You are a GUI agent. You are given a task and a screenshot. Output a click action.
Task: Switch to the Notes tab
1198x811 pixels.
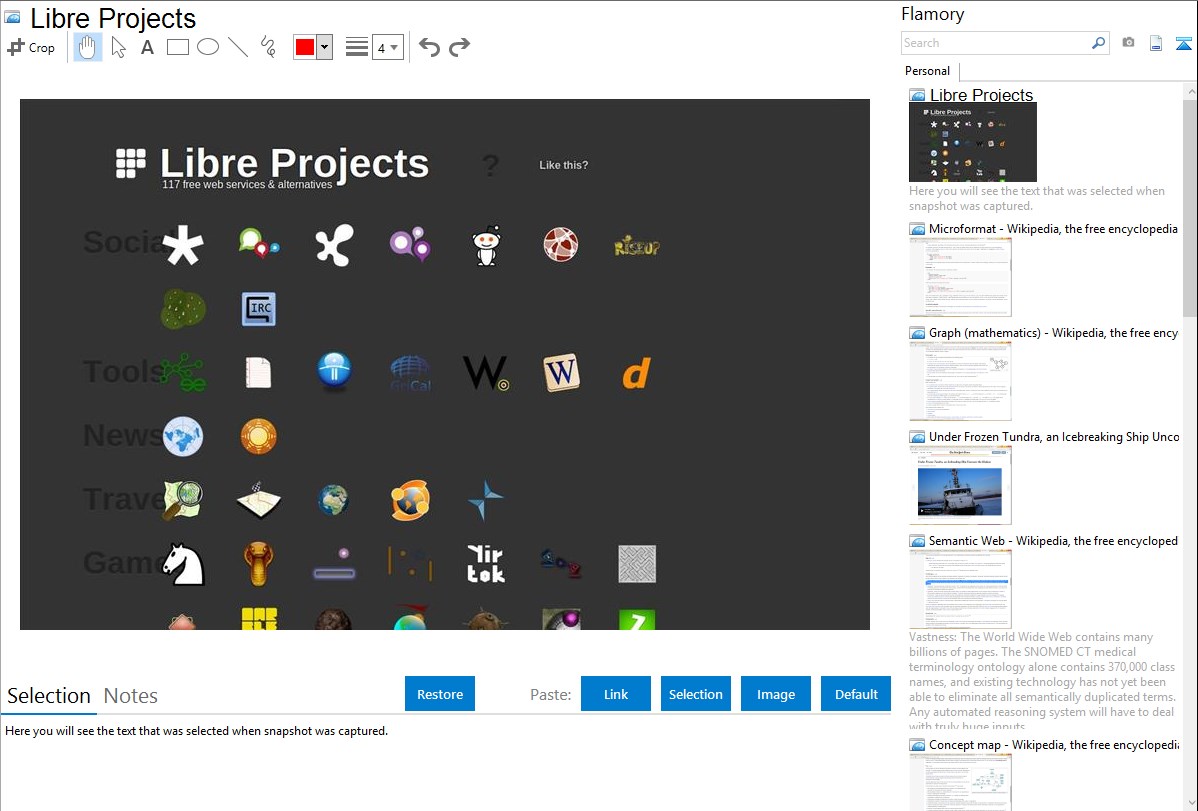131,696
